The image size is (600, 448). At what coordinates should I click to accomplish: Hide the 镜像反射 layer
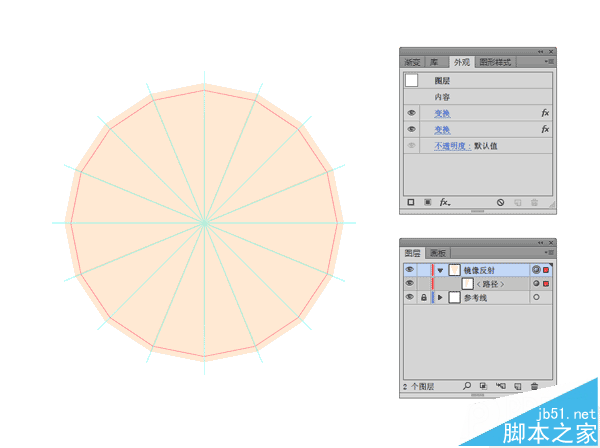tap(409, 270)
